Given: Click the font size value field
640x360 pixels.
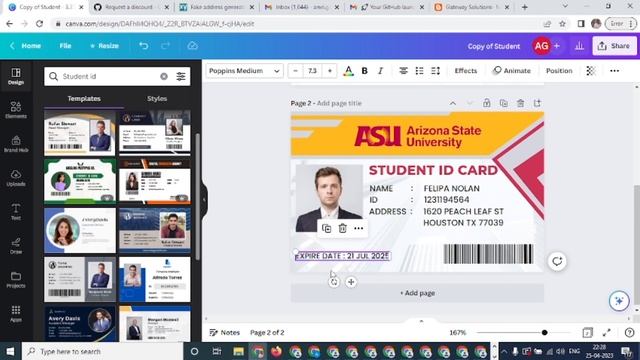Looking at the screenshot, I should click(313, 71).
